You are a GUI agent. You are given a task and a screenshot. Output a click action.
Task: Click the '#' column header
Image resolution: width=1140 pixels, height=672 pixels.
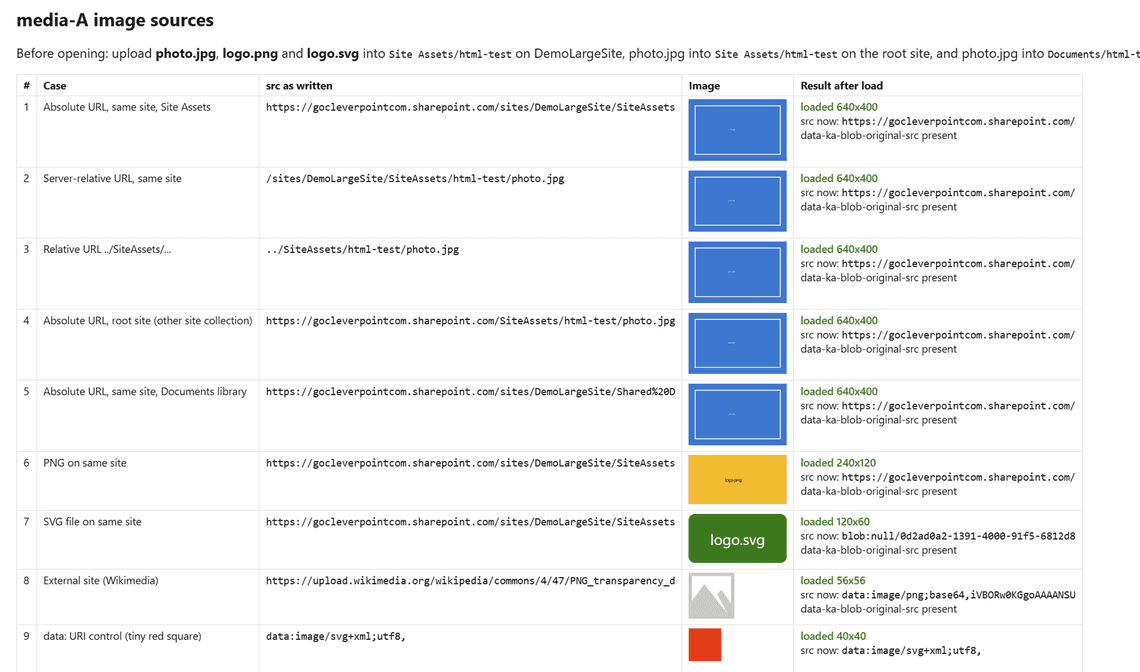(26, 86)
